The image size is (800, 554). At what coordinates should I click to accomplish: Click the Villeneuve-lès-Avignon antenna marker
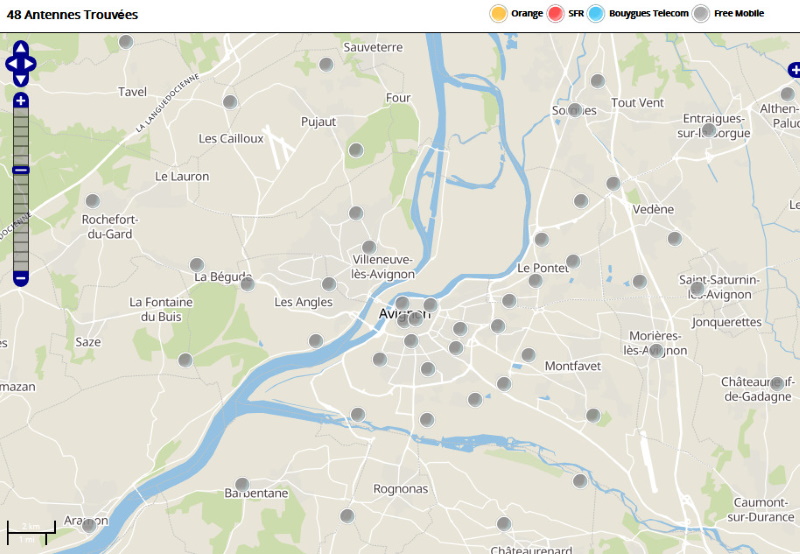point(369,247)
